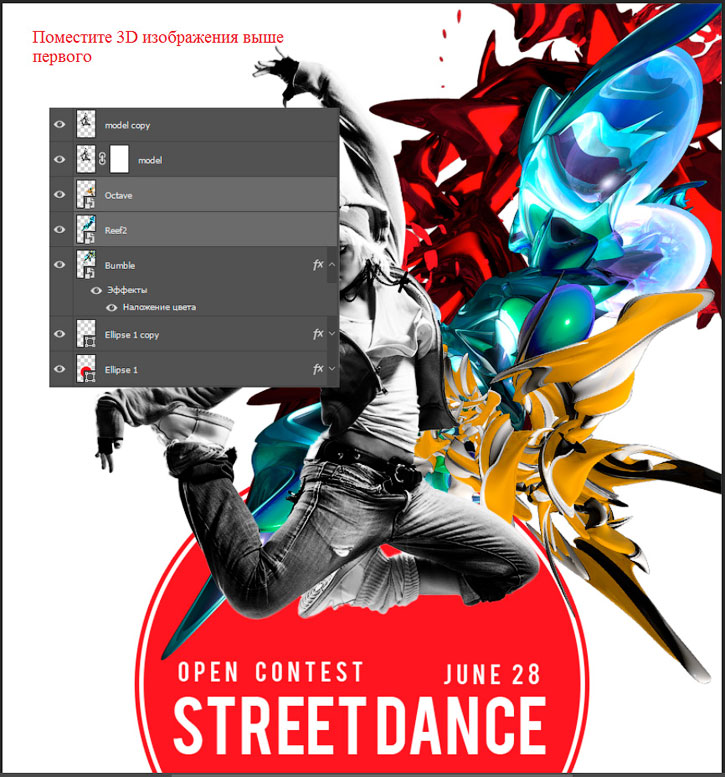This screenshot has height=777, width=725.
Task: Select the white layer mask on model
Action: (x=119, y=159)
